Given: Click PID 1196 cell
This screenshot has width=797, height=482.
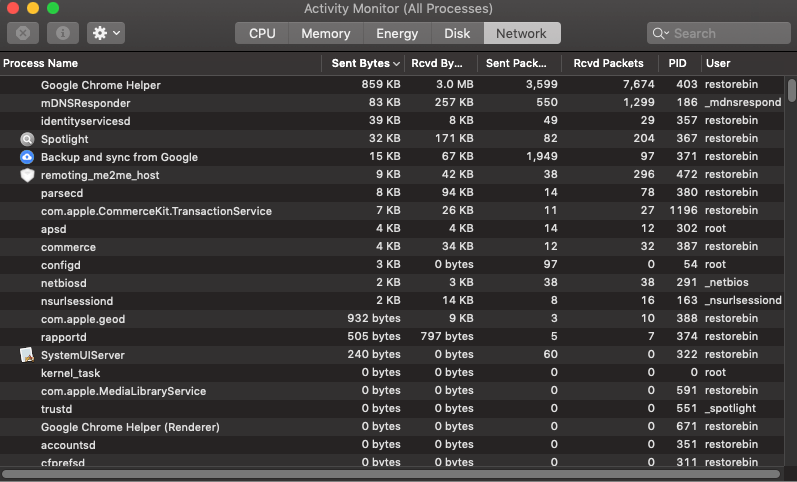Looking at the screenshot, I should point(683,210).
